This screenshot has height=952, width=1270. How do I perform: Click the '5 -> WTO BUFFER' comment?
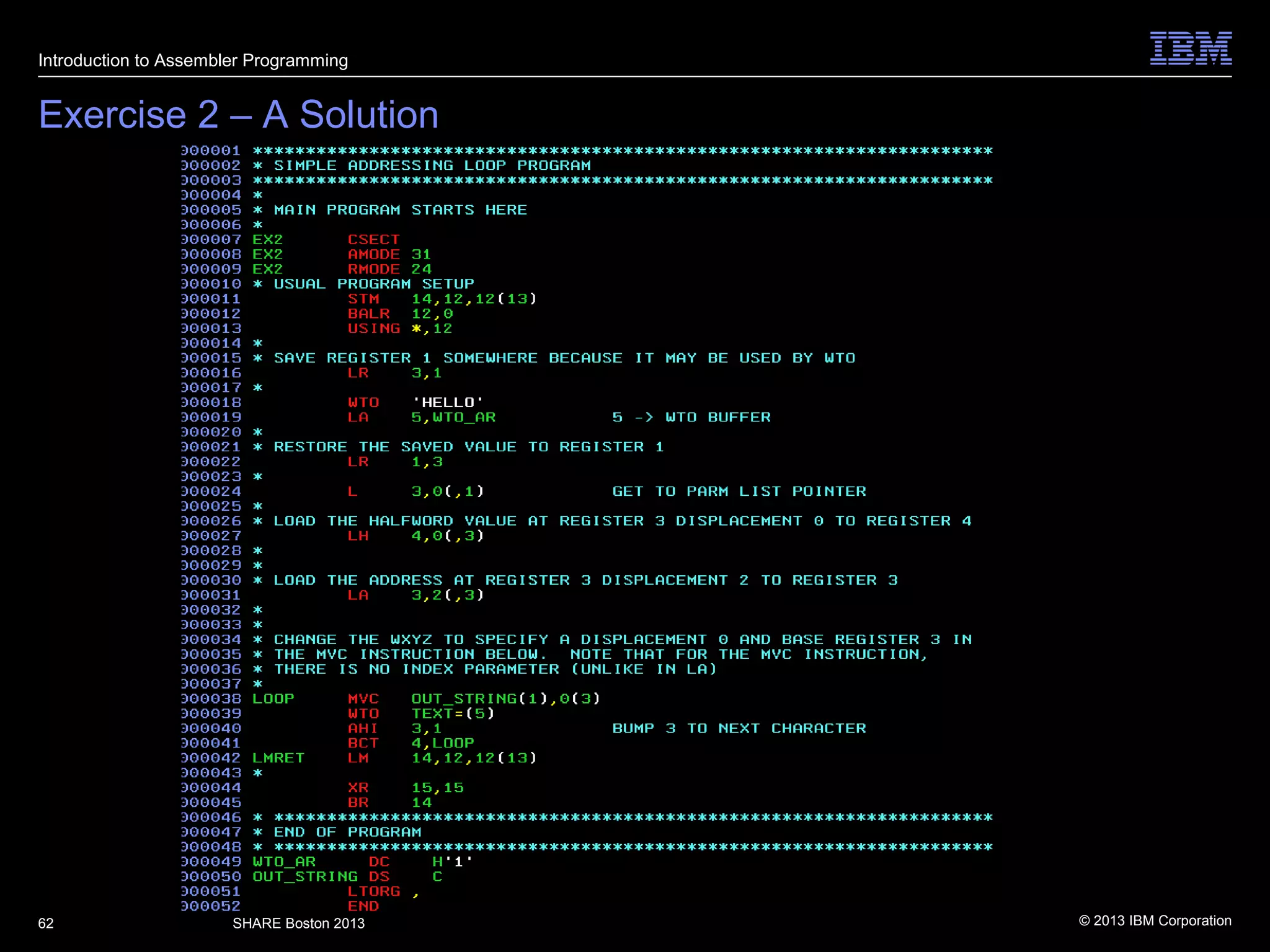[691, 418]
